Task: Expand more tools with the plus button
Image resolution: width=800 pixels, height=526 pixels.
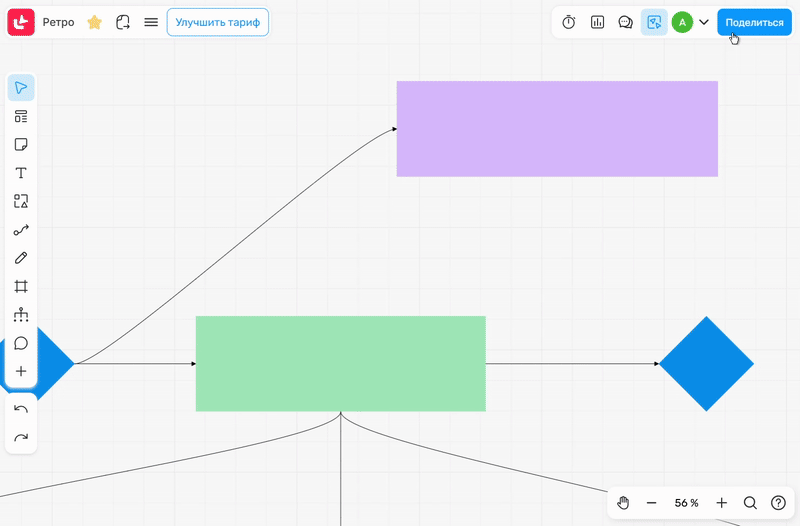Action: coord(21,371)
